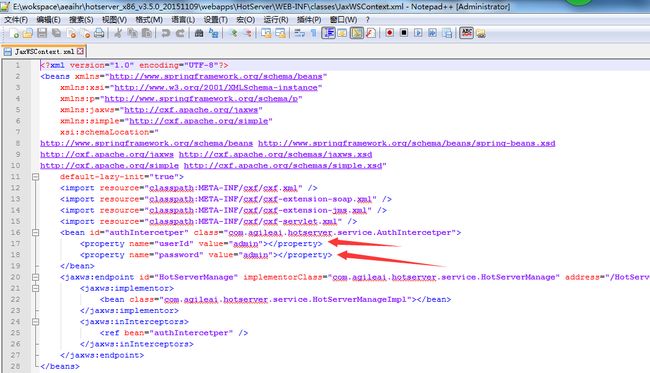The image size is (650, 373).
Task: Open the Function List panel icon
Action: [x=371, y=33]
